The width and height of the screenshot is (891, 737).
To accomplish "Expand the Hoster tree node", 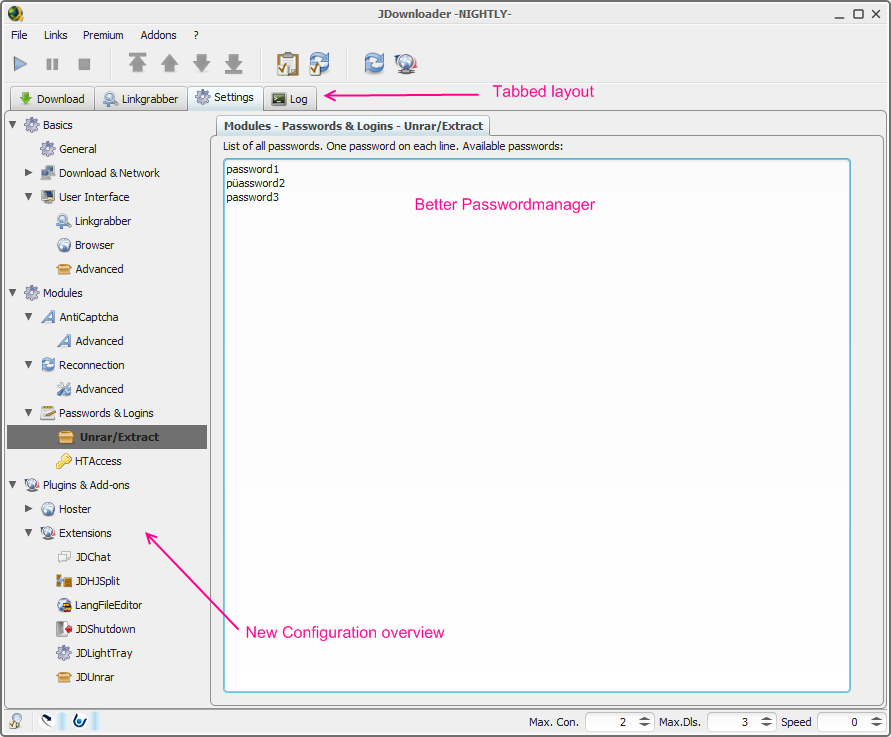I will tap(29, 509).
